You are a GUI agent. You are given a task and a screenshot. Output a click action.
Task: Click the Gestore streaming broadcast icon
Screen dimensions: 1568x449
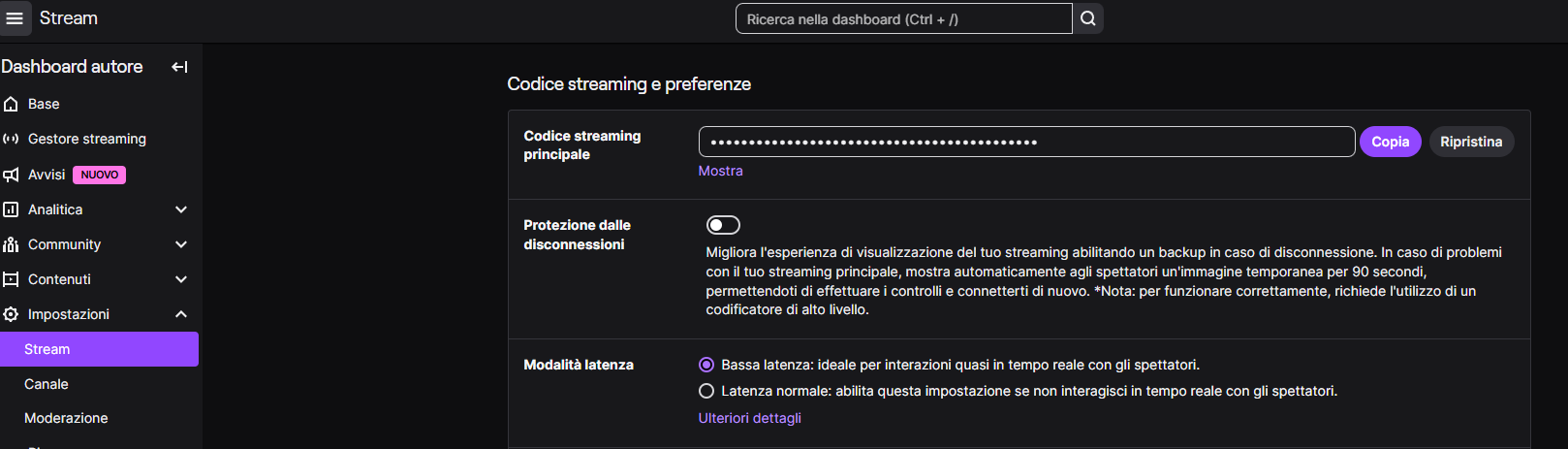point(12,139)
